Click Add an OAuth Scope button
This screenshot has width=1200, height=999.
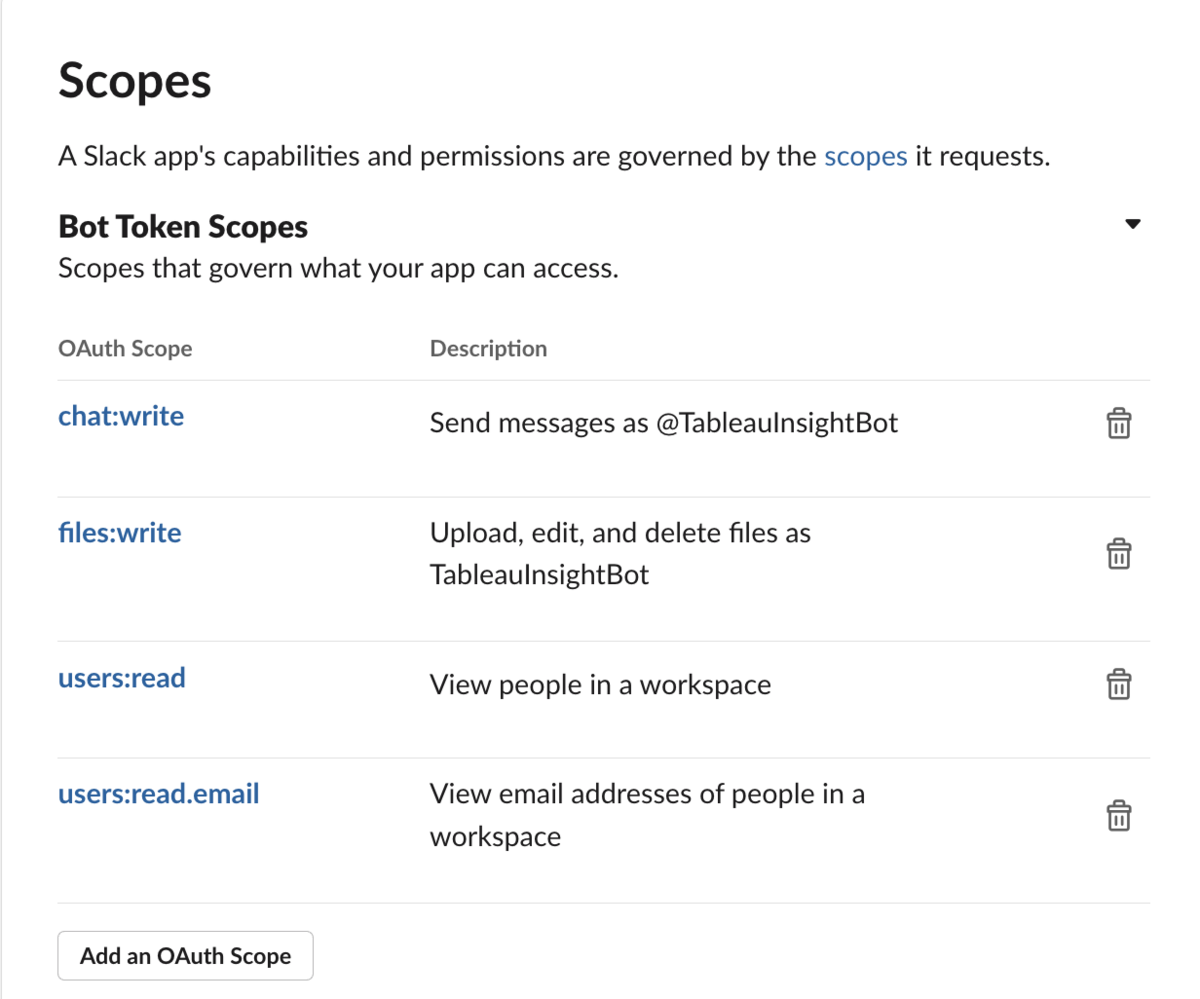tap(186, 956)
